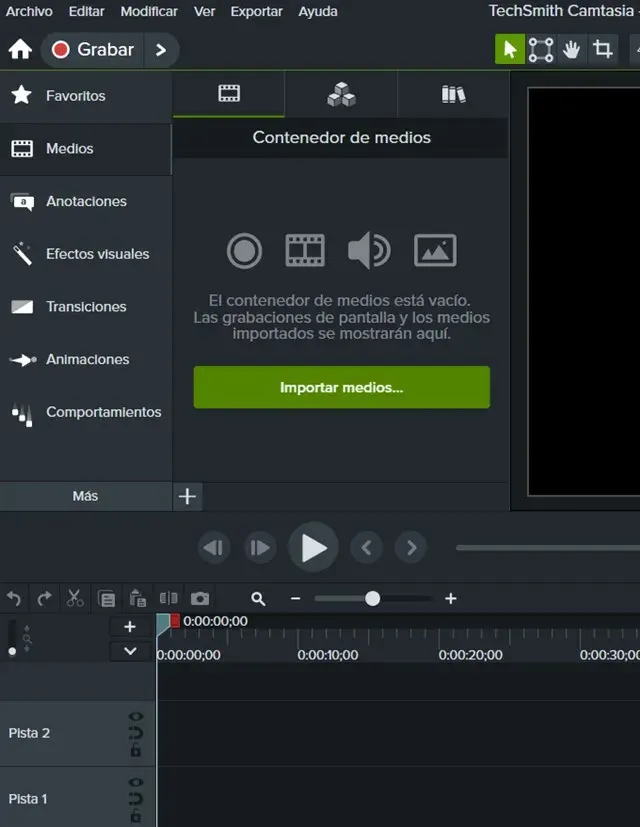This screenshot has height=827, width=640.
Task: Switch to the library books tab
Action: pos(453,94)
